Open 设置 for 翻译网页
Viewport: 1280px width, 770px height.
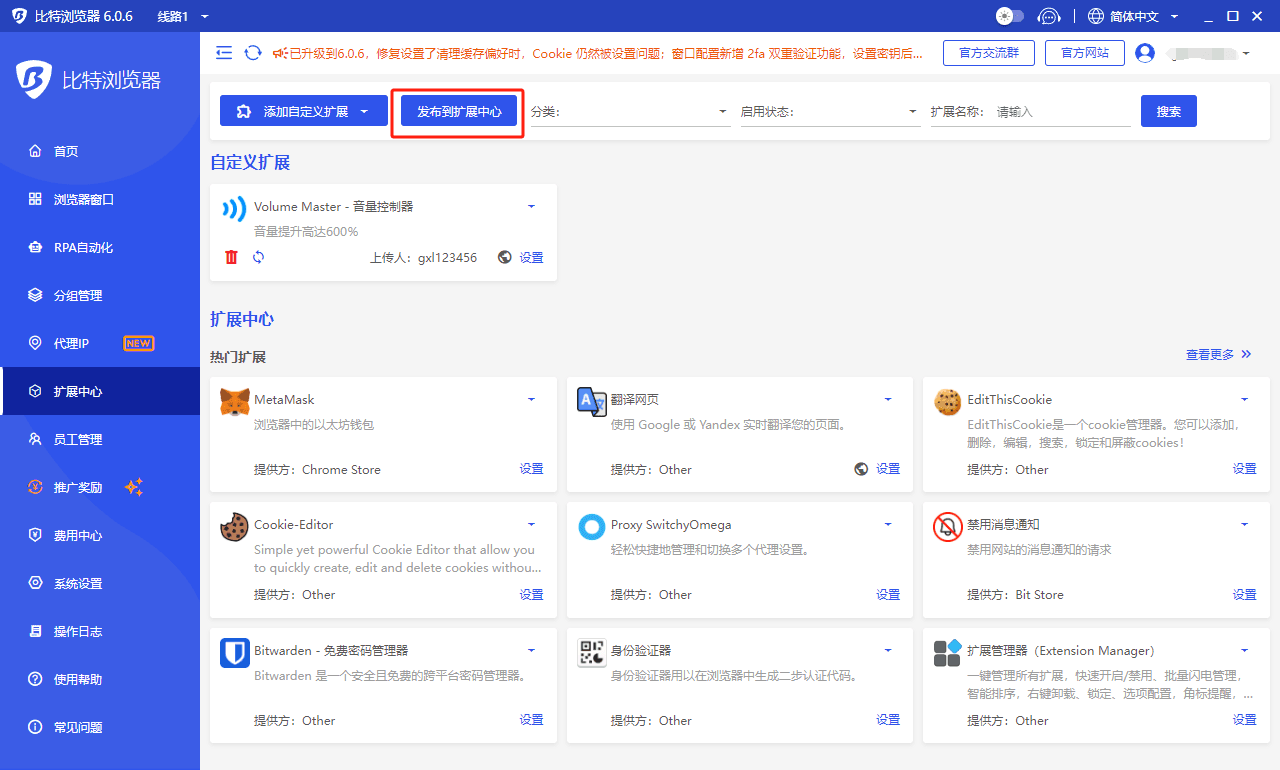[x=888, y=469]
